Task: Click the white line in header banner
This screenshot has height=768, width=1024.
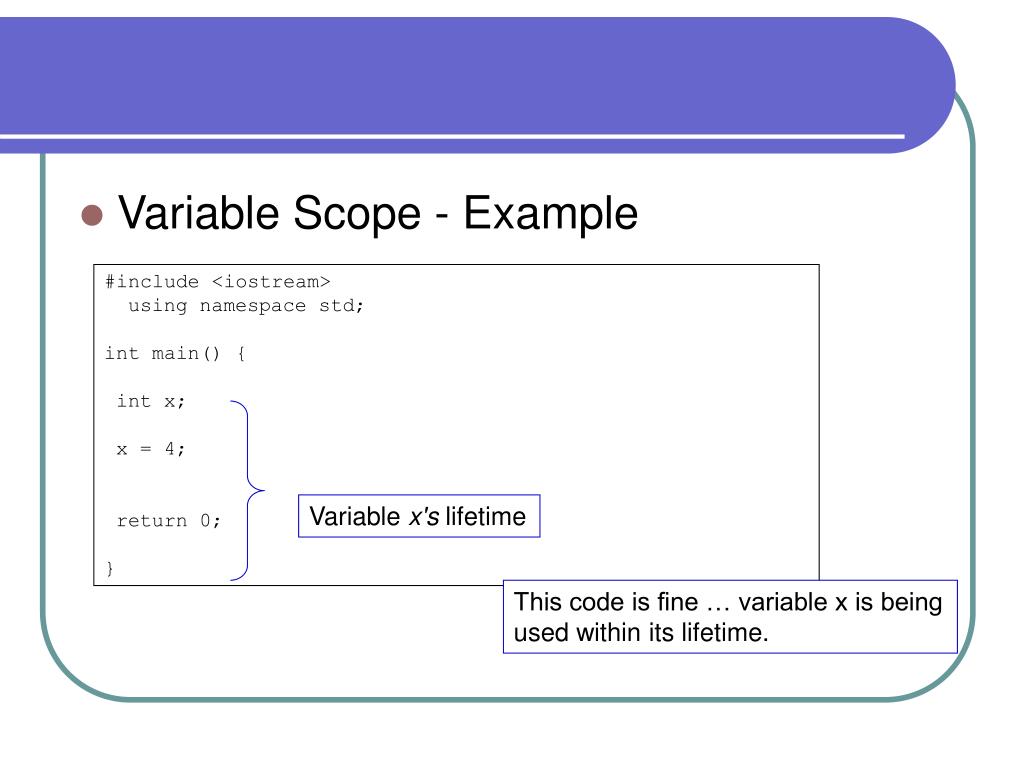Action: click(x=452, y=136)
